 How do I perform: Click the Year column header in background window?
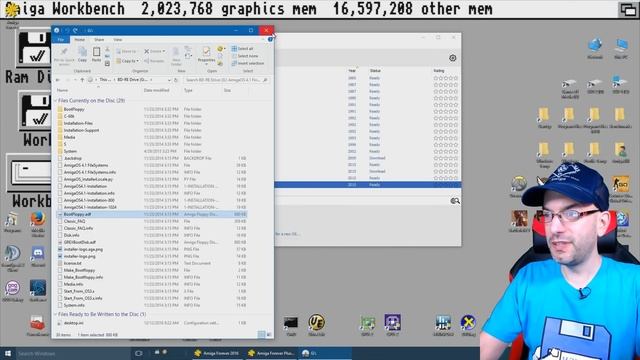tap(352, 71)
